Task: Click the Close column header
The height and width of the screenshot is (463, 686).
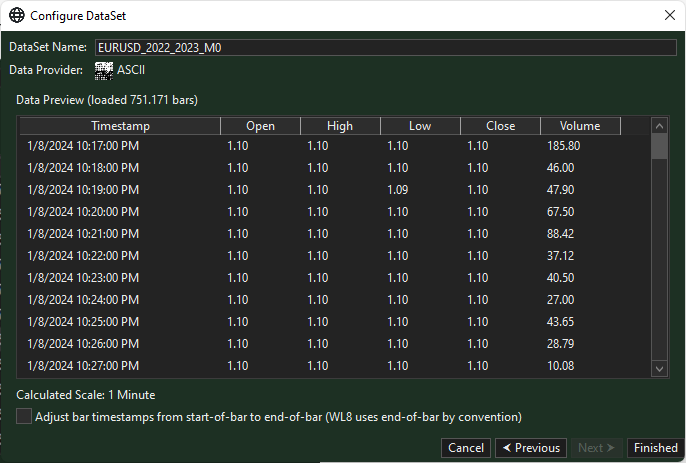Action: point(500,126)
